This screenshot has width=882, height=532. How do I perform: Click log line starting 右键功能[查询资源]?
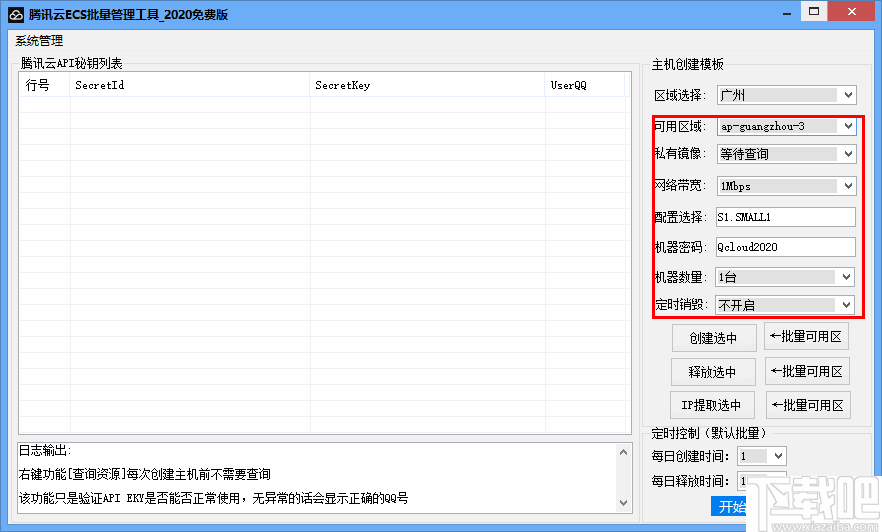(145, 475)
